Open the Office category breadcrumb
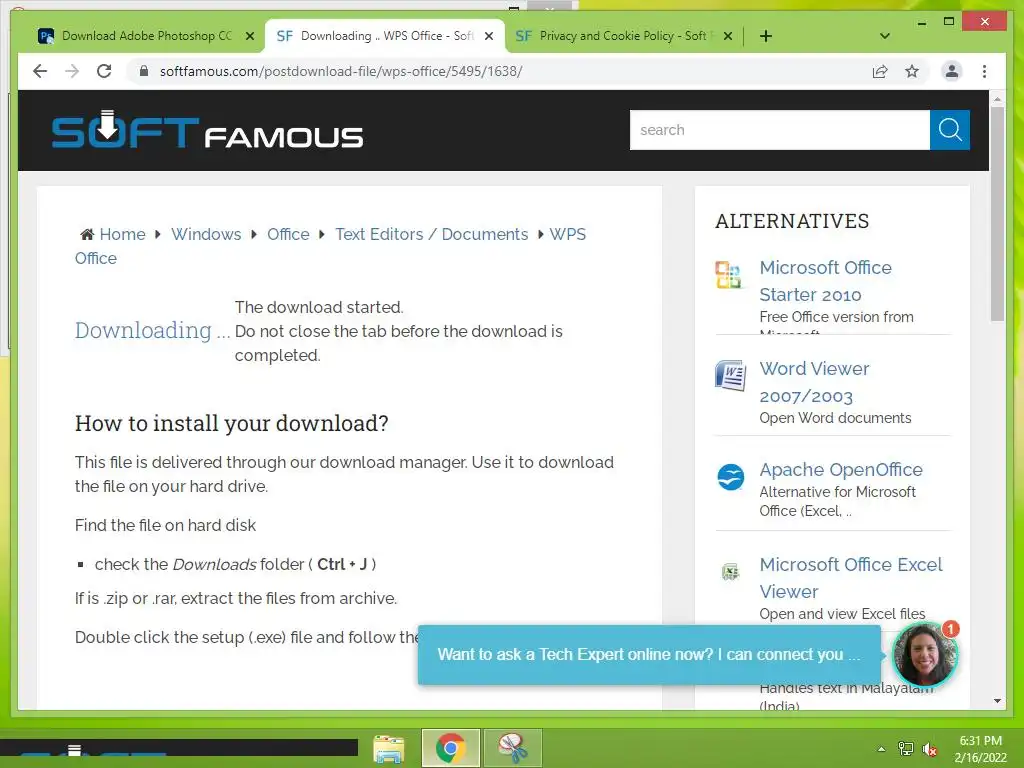Screen dimensions: 1024x768 pyautogui.click(x=288, y=234)
